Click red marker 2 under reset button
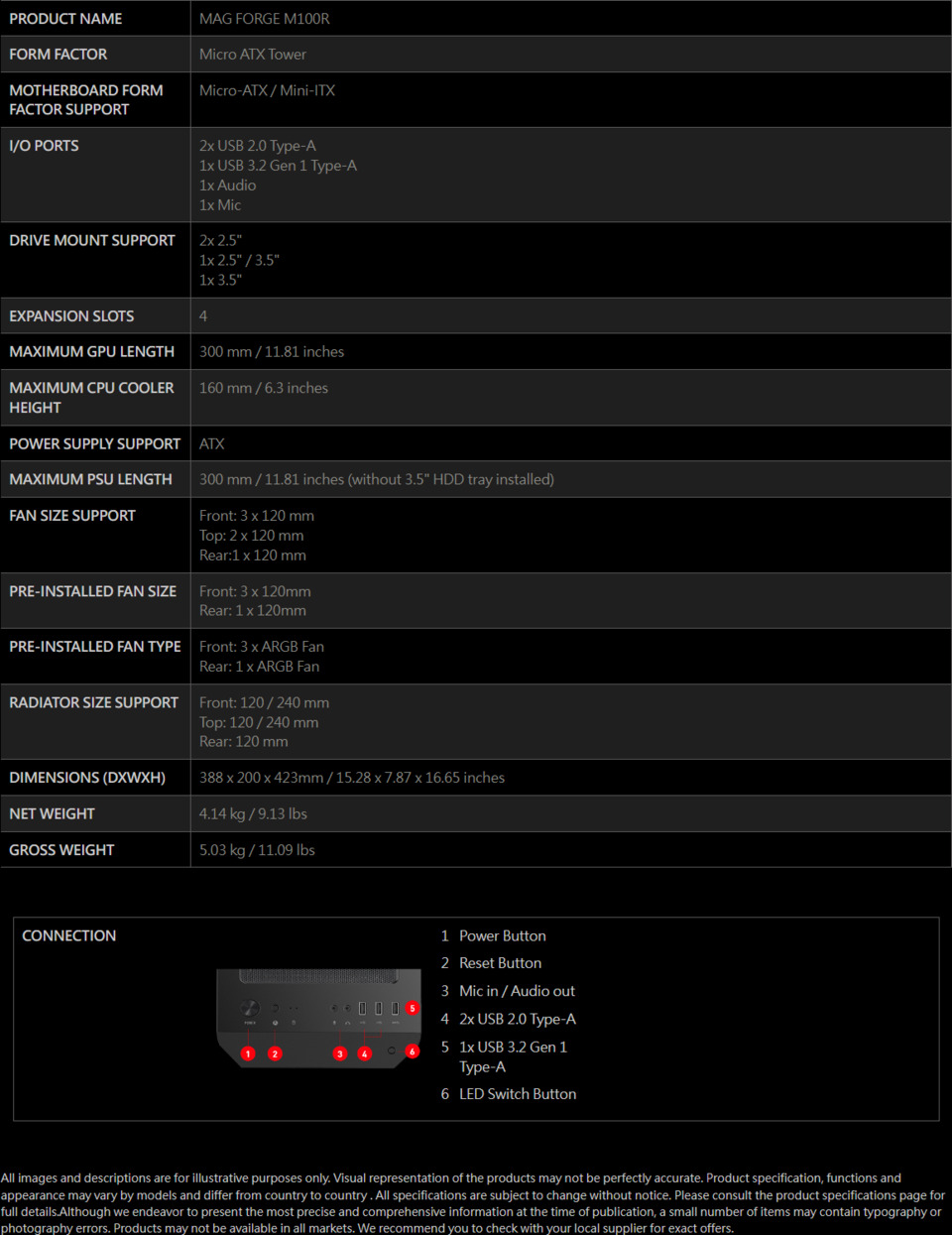This screenshot has height=1235, width=952. click(275, 1053)
